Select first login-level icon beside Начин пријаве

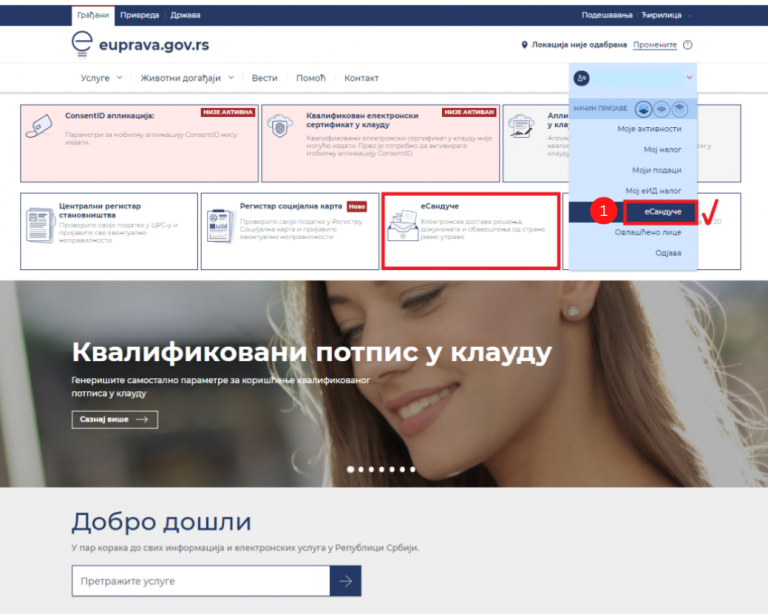coord(643,108)
